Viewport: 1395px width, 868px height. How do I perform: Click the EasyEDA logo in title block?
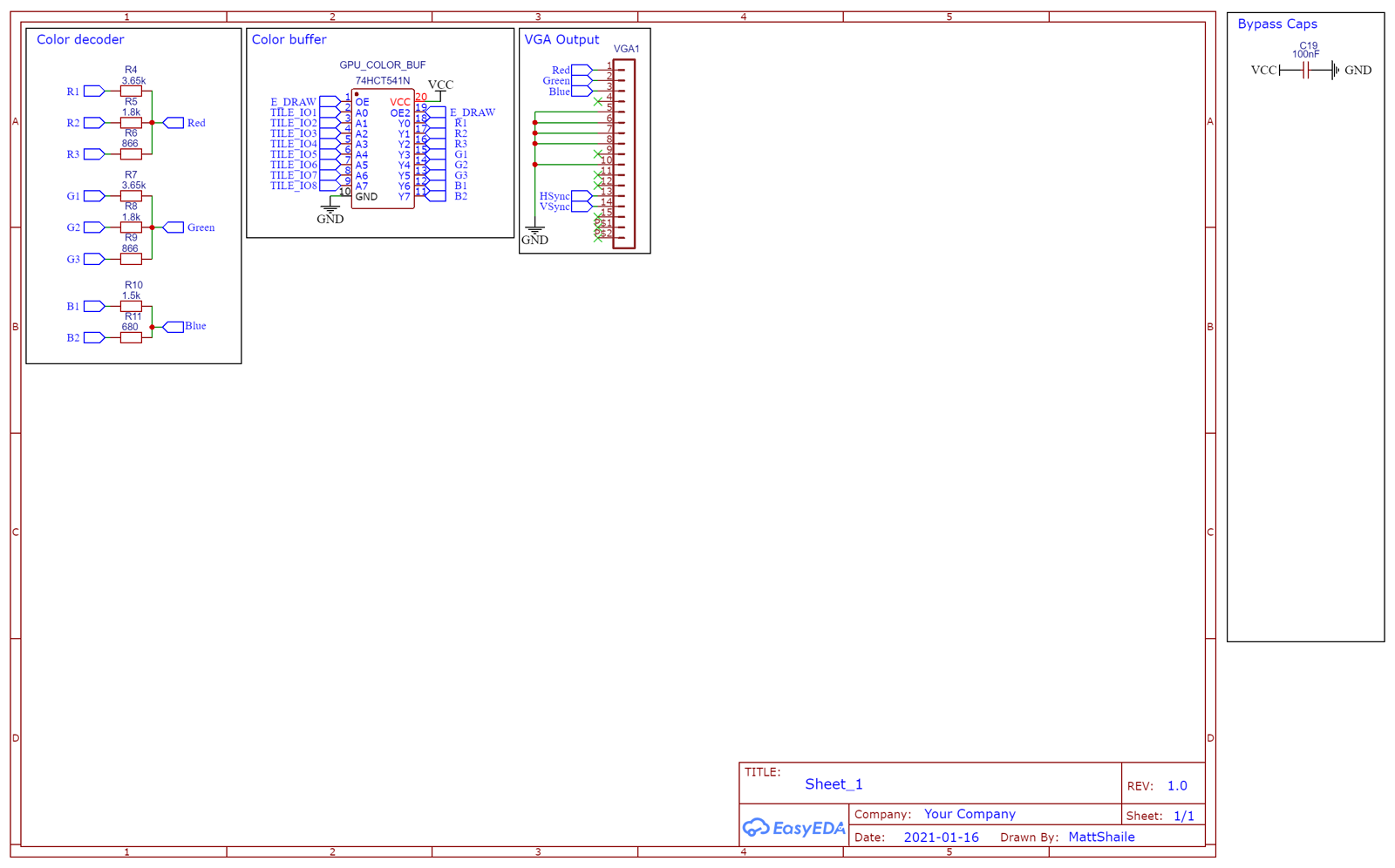pos(793,828)
